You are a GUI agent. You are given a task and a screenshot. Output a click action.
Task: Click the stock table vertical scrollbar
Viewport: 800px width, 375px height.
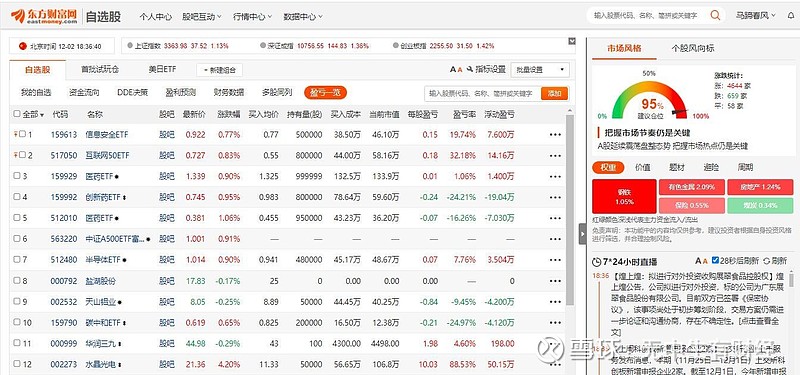(x=570, y=209)
